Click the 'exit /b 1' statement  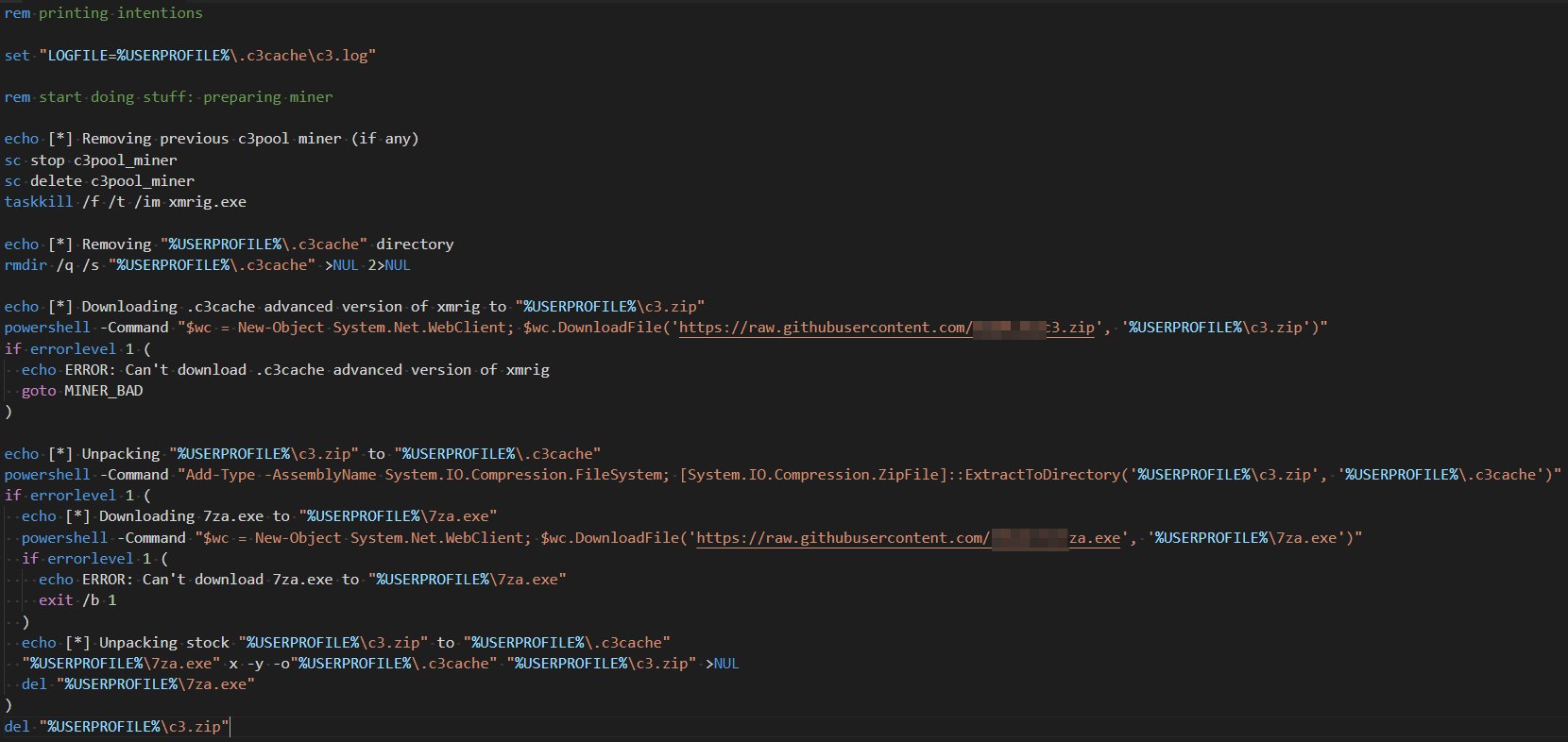(x=77, y=600)
